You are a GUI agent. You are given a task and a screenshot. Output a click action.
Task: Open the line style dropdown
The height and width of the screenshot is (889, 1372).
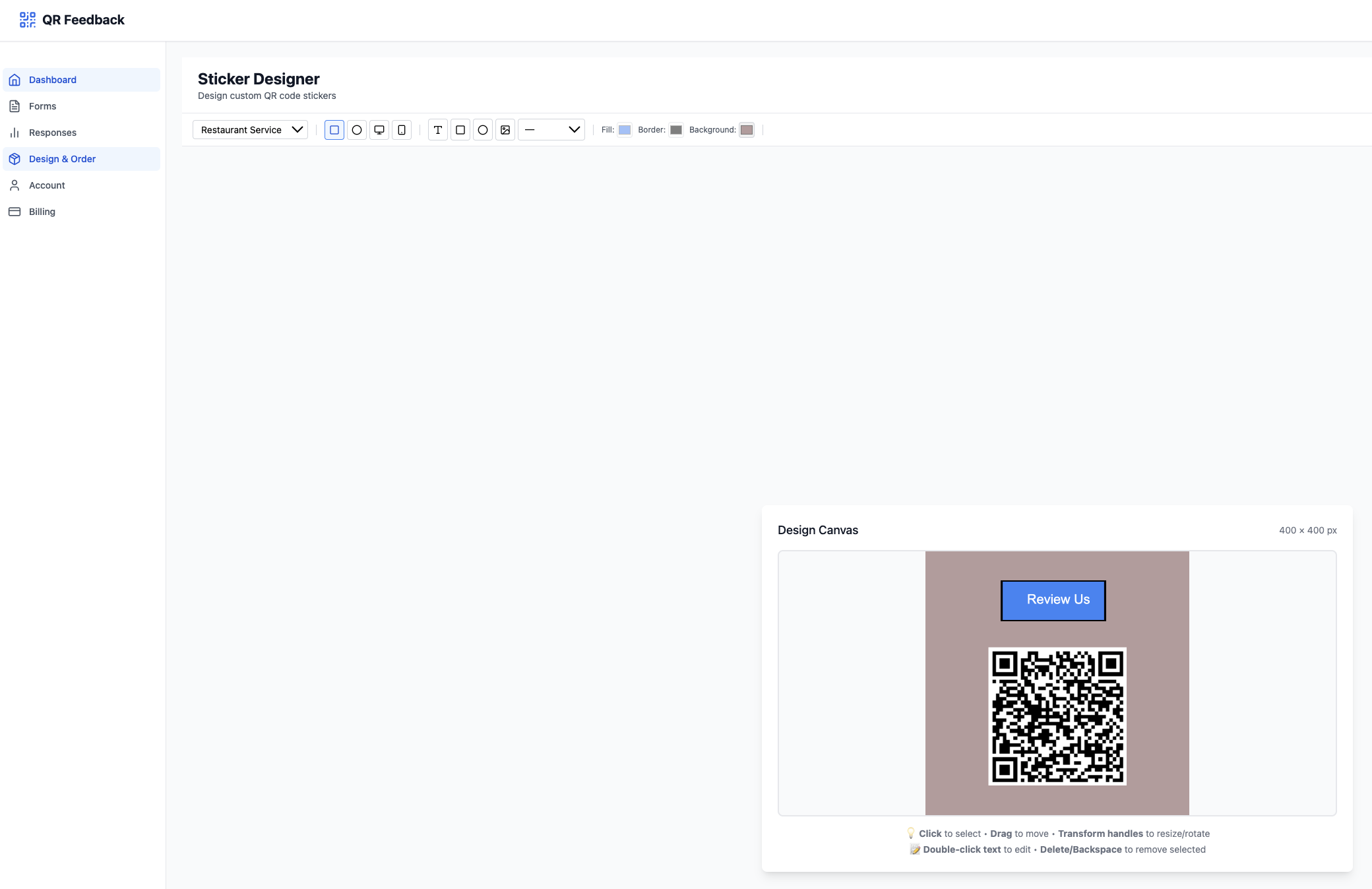click(x=551, y=130)
